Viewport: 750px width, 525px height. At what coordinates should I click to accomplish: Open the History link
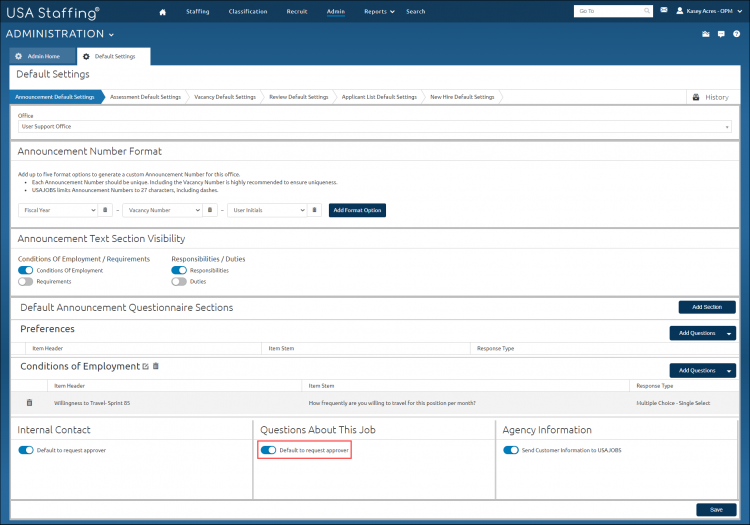[717, 98]
